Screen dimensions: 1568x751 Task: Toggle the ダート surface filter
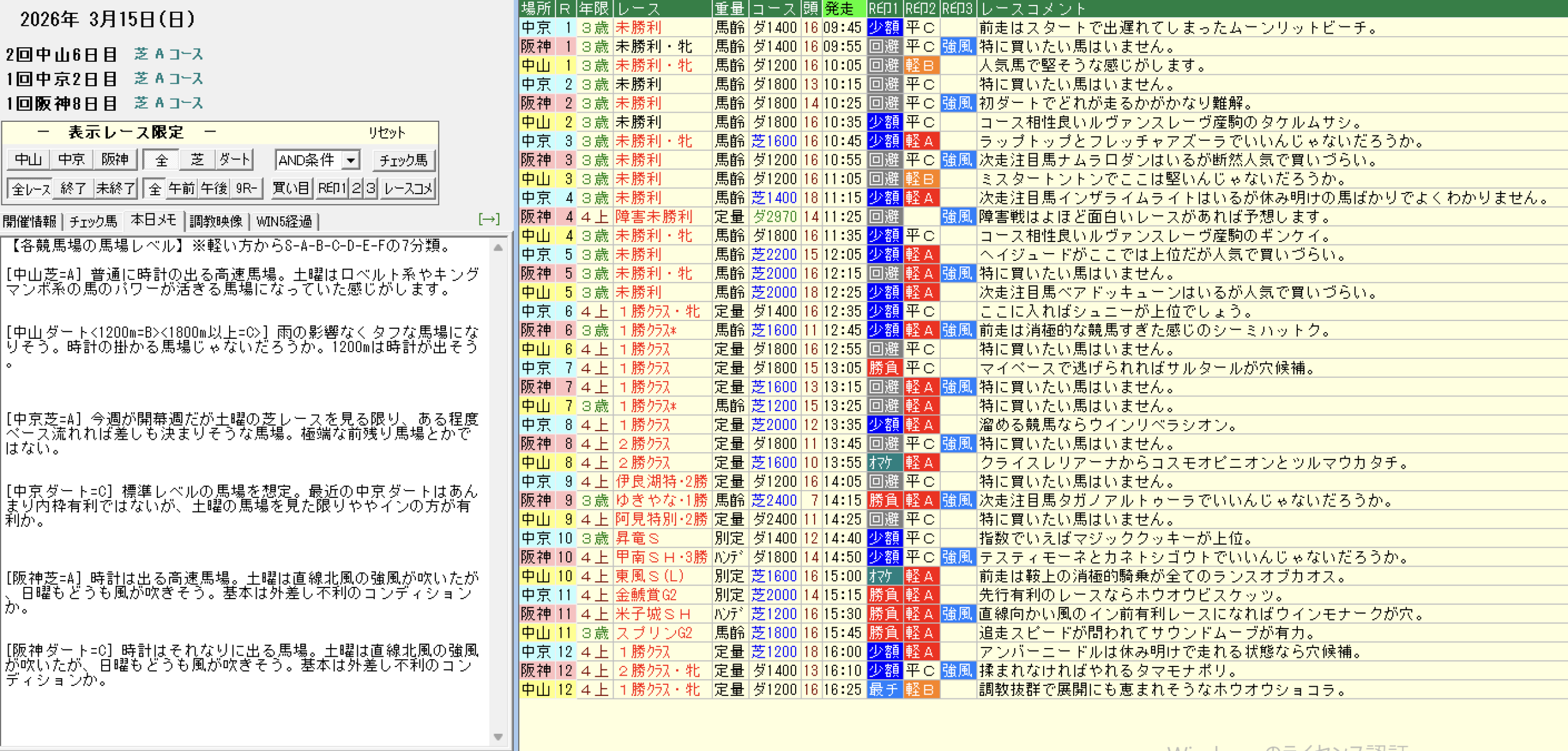pos(235,160)
